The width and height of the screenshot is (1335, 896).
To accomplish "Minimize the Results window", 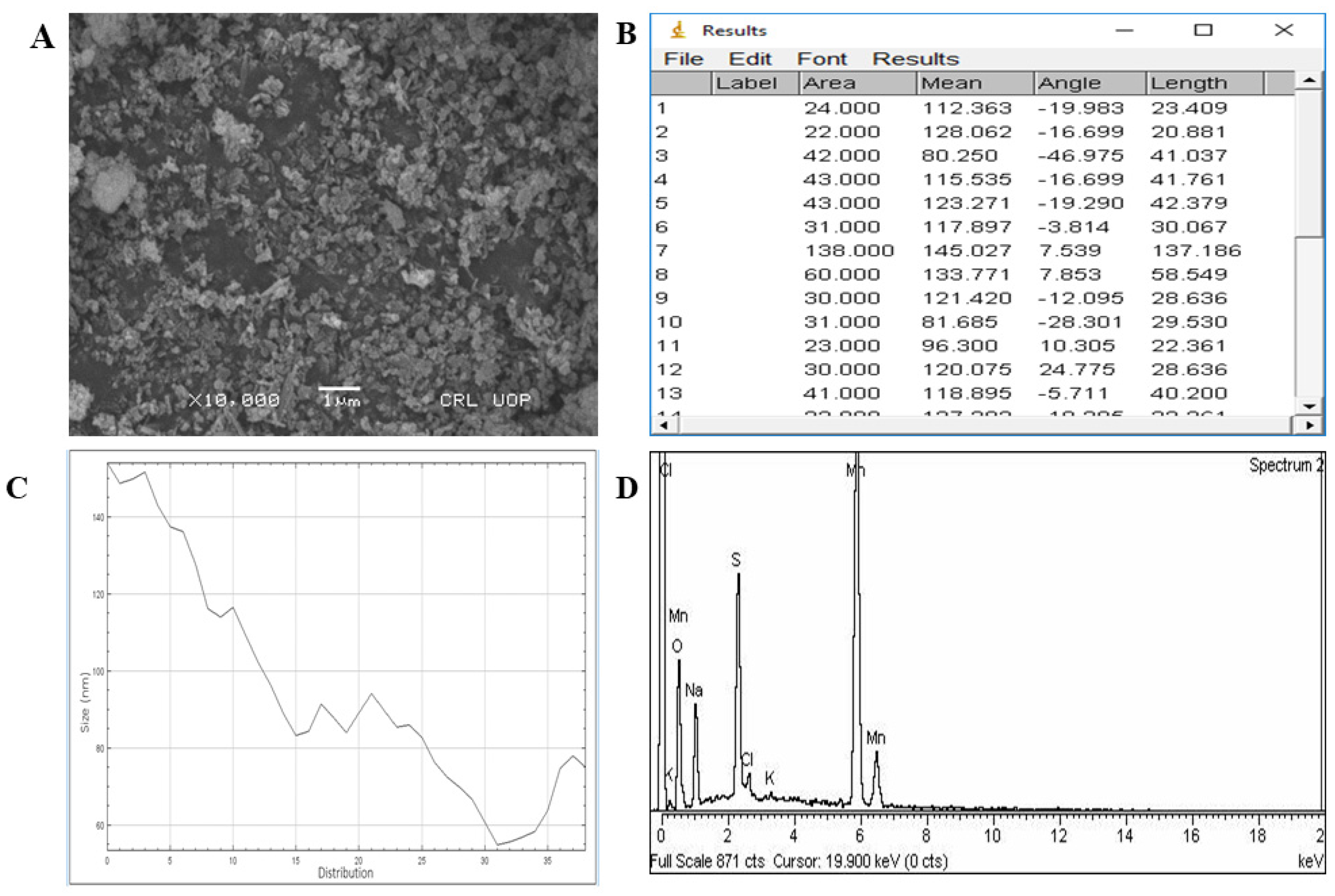I will tap(1124, 30).
